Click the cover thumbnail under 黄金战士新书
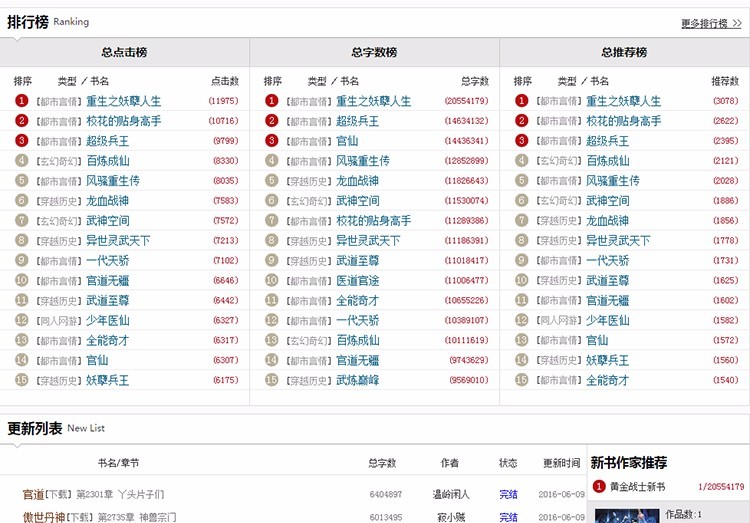750x523 pixels. (x=627, y=516)
